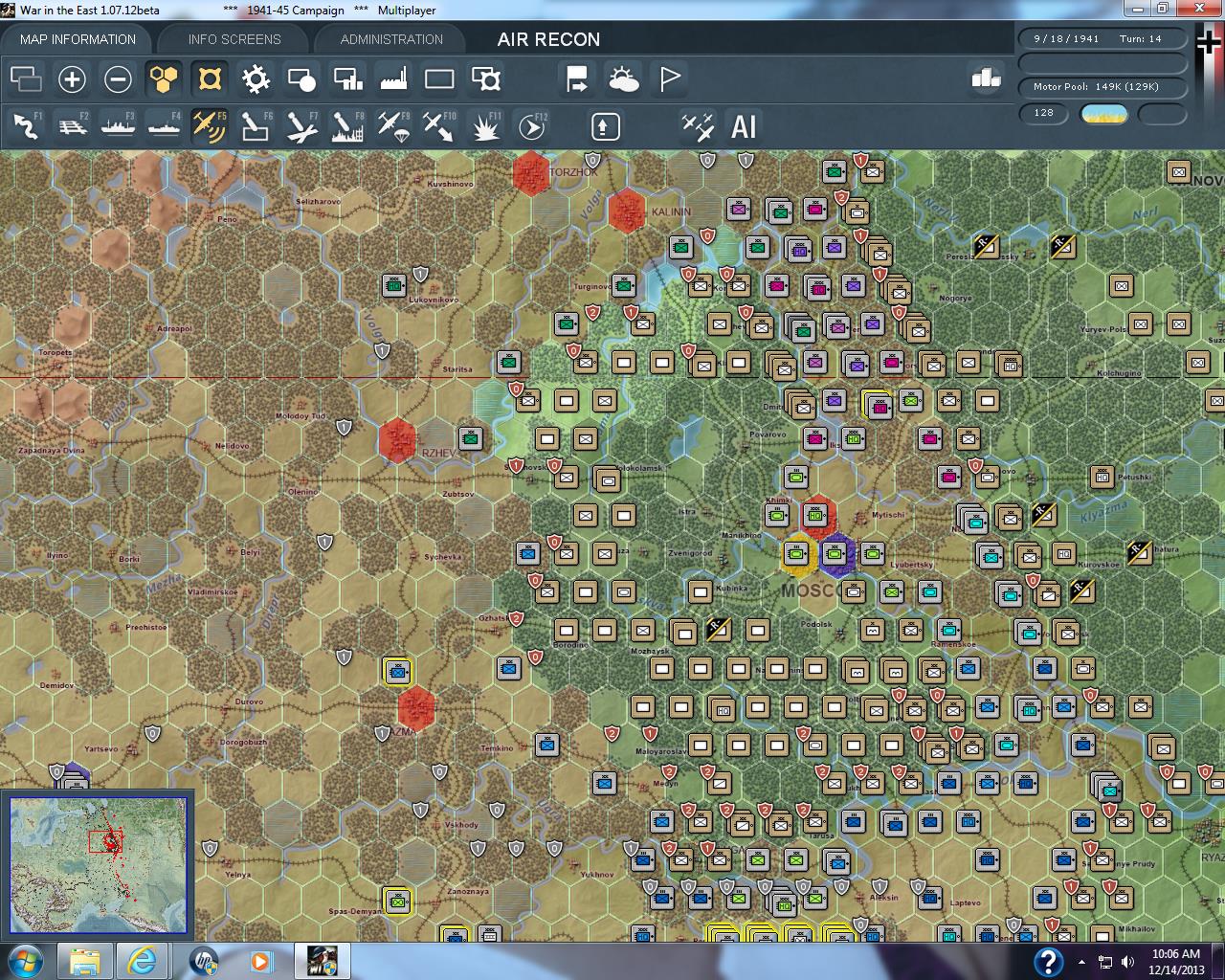The image size is (1225, 980).
Task: Click the Toropets town label on the map
Action: 55,352
